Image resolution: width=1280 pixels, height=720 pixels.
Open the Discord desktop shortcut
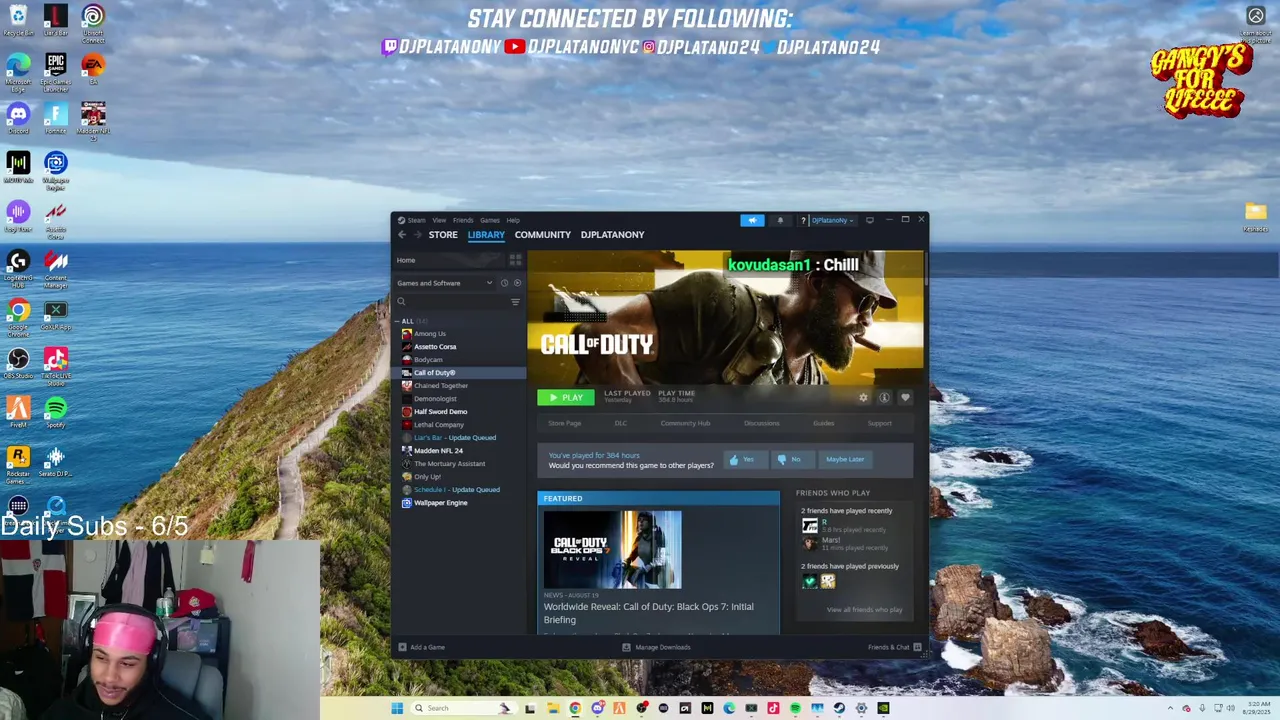pos(18,116)
